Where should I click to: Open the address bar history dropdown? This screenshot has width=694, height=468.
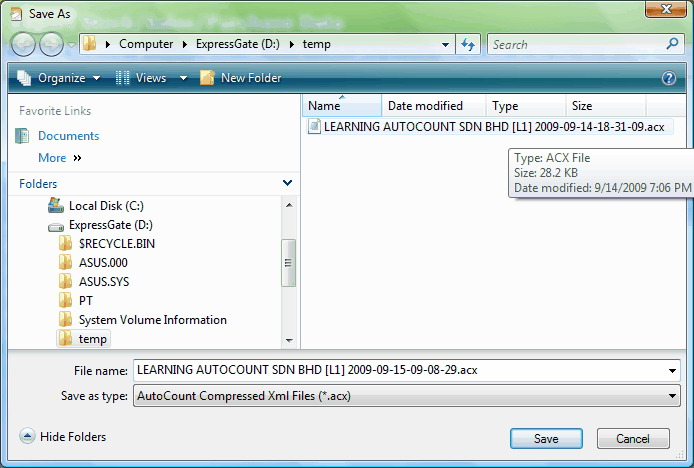point(445,44)
